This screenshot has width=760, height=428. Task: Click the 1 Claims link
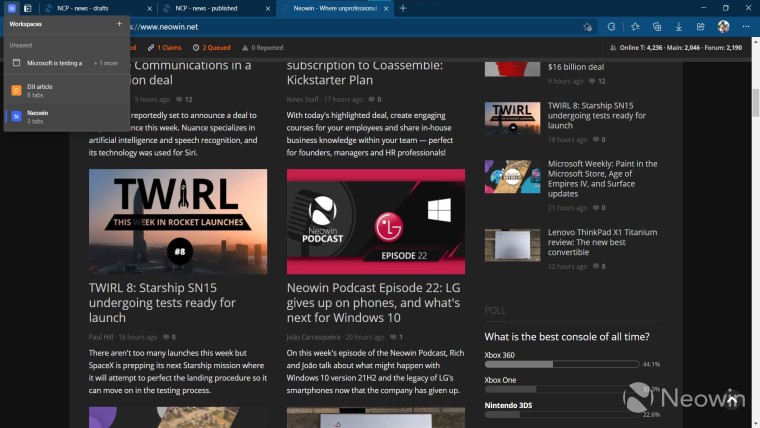165,48
